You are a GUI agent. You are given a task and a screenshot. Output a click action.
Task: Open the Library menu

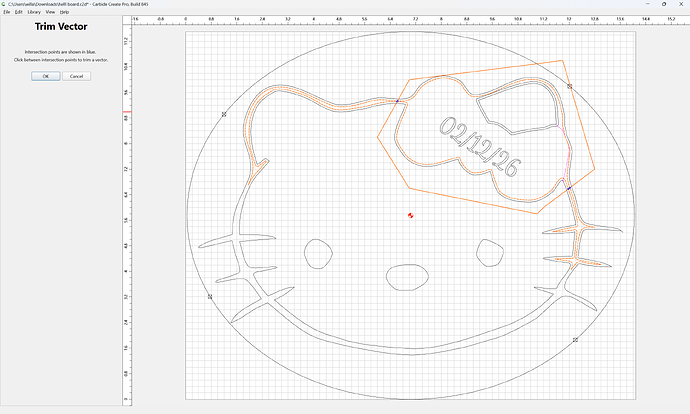(x=34, y=12)
